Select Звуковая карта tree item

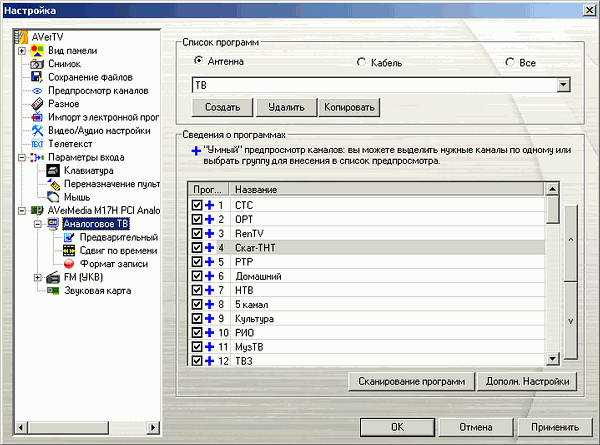coord(97,291)
